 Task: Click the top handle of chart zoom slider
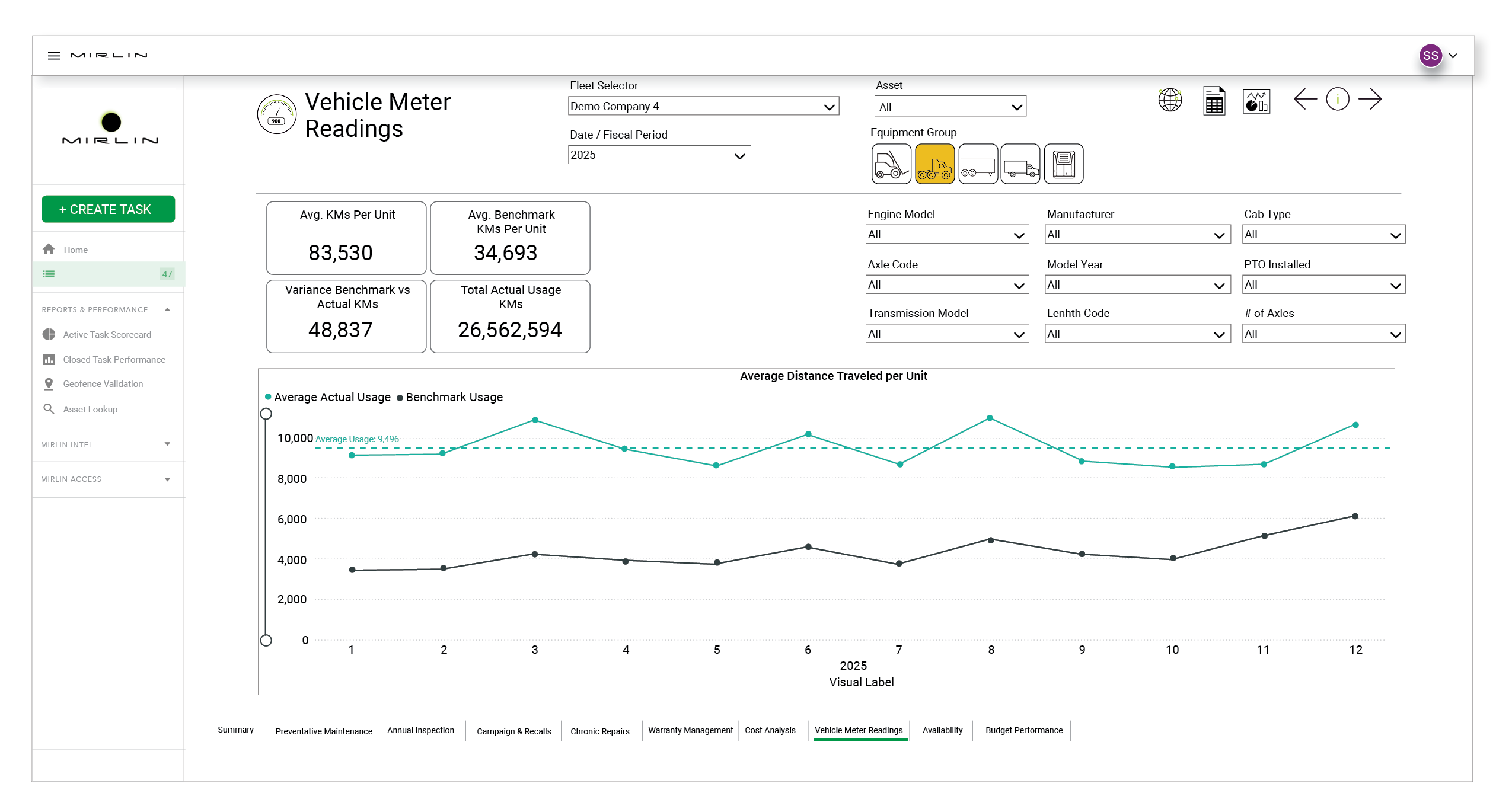pos(266,414)
